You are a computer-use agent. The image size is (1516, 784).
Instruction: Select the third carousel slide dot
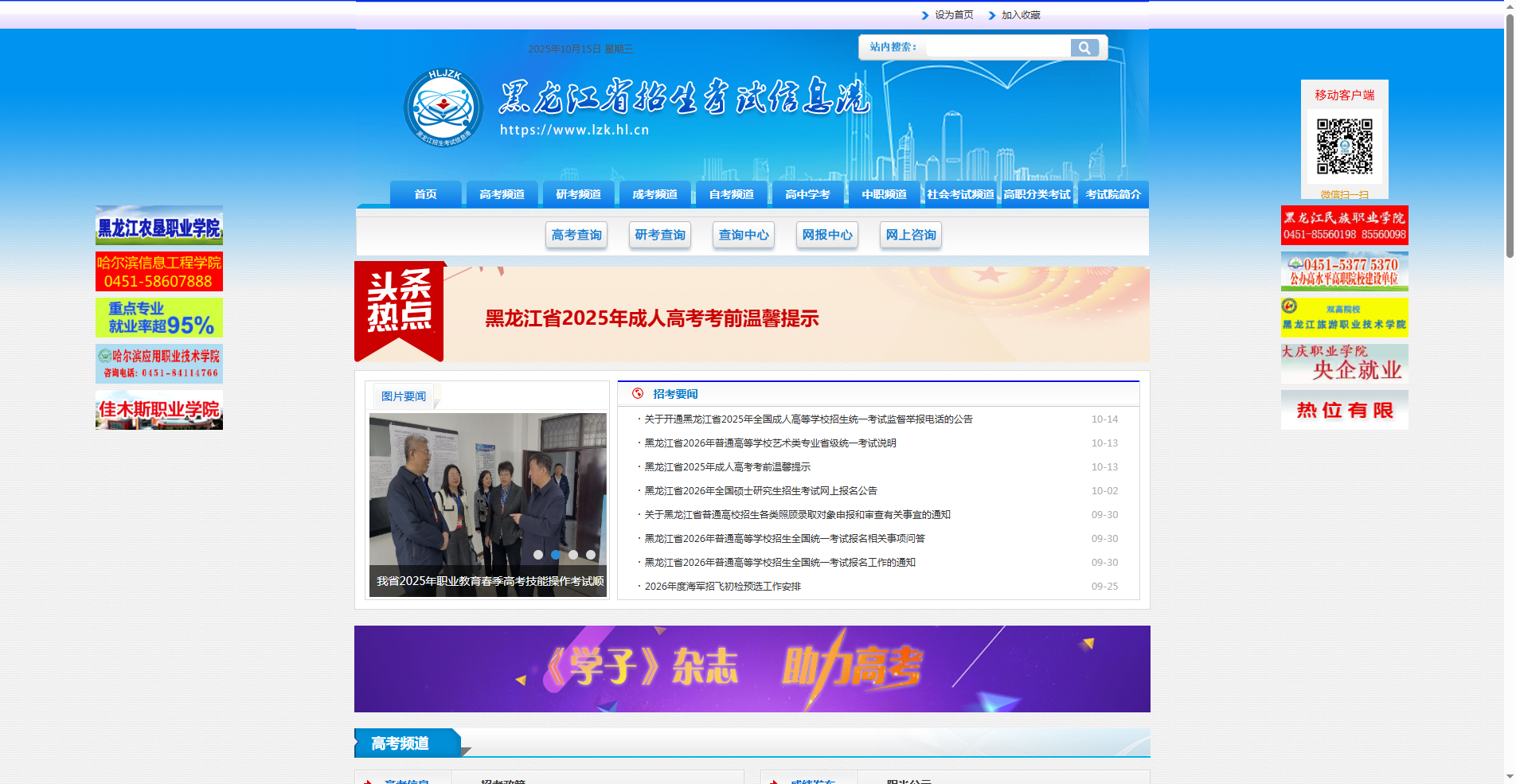coord(575,555)
